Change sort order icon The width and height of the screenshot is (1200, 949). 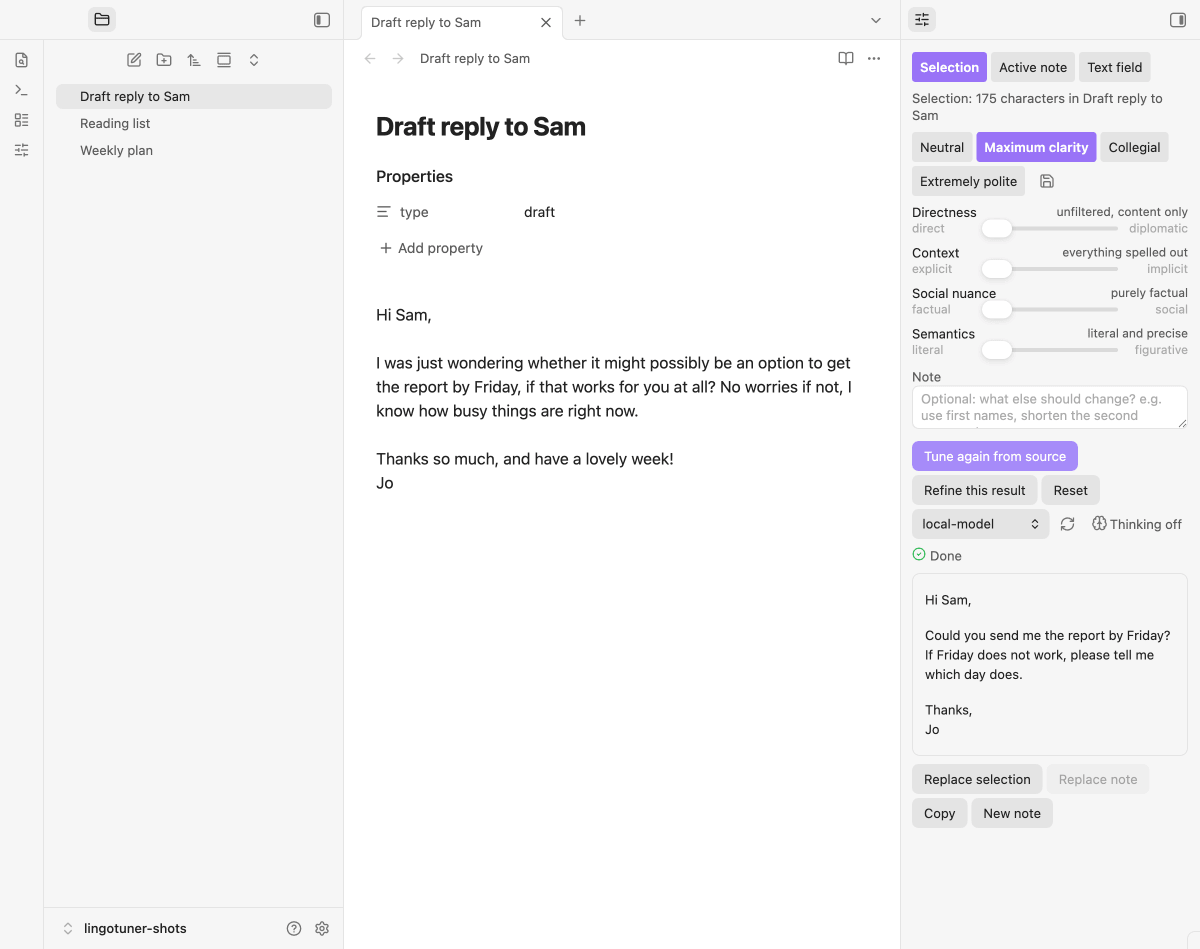[x=194, y=60]
